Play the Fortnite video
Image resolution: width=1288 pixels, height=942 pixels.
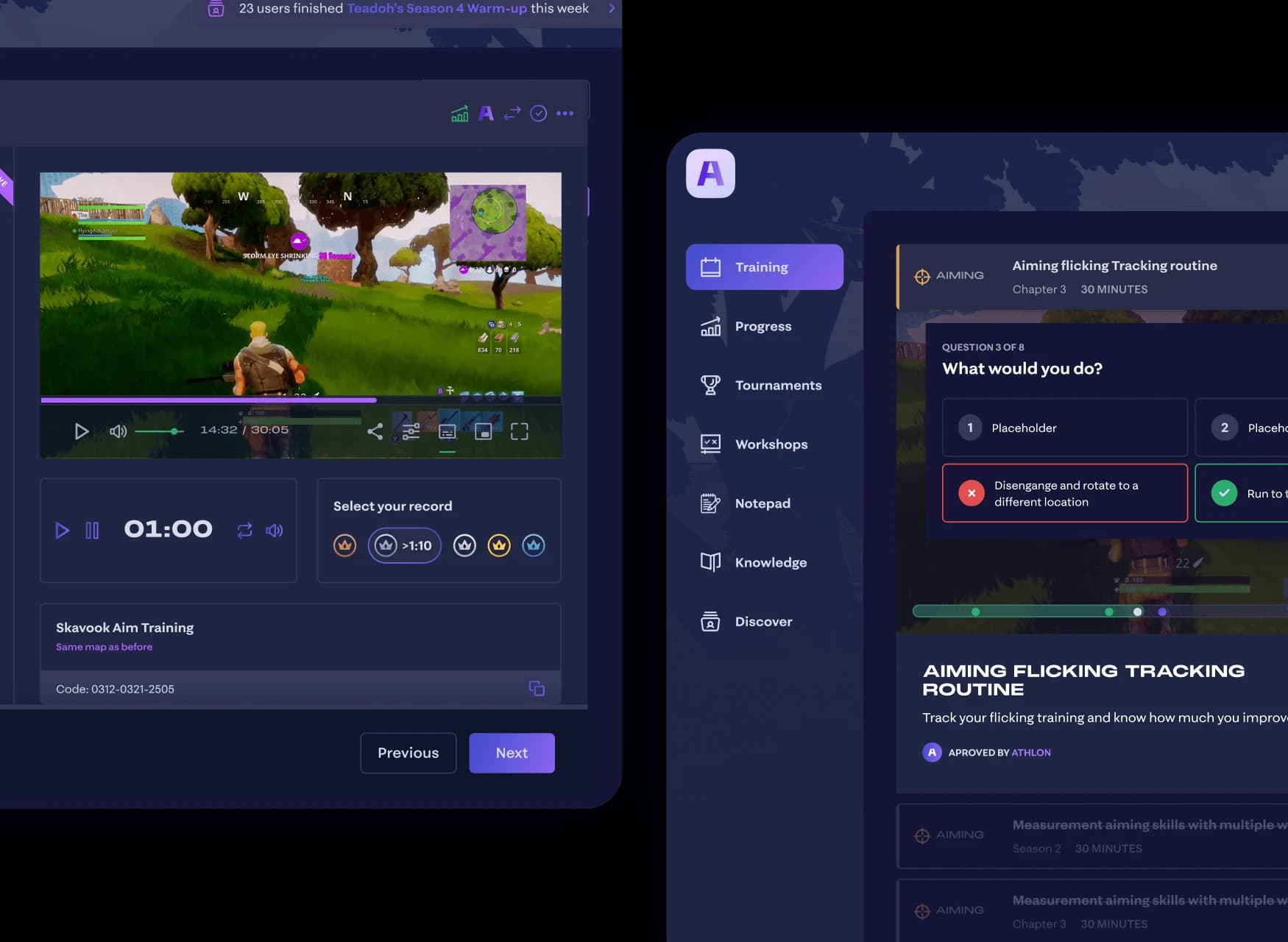tap(82, 431)
